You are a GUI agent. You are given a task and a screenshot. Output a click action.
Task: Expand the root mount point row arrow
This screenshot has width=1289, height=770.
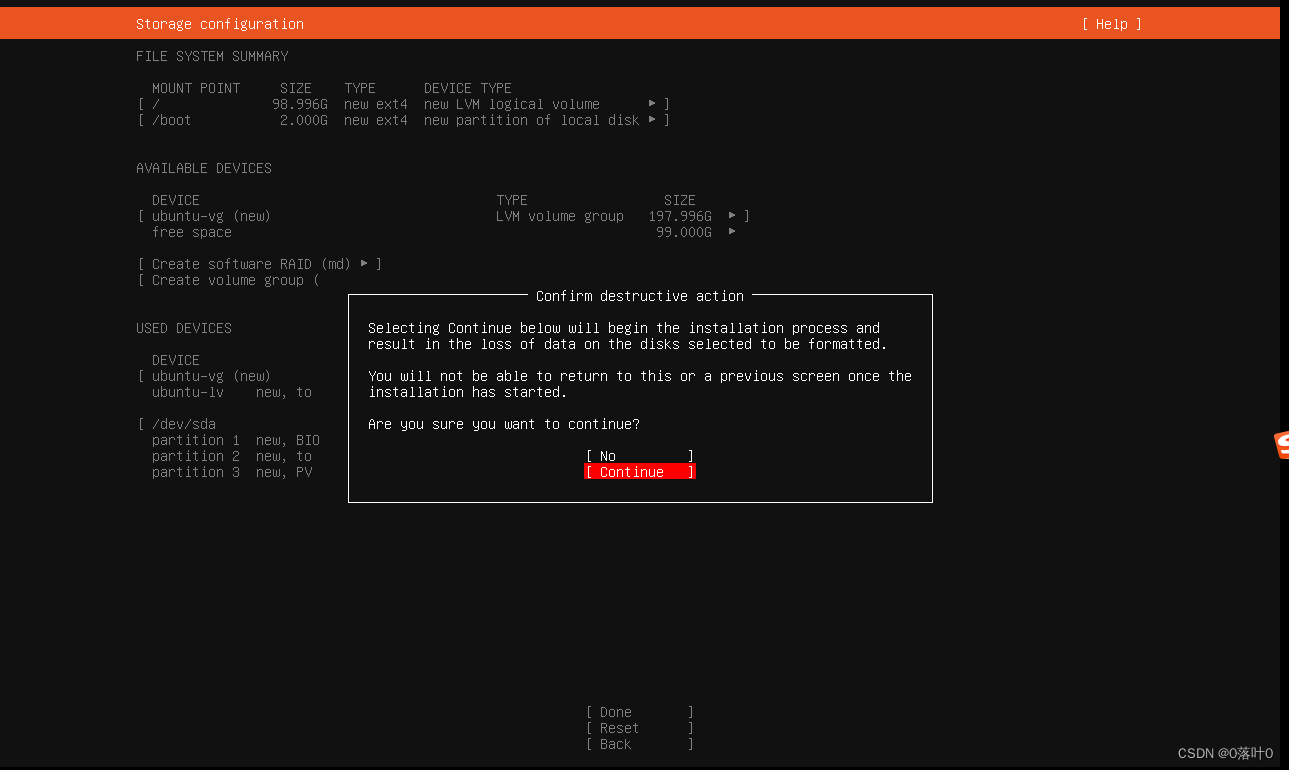coord(652,104)
